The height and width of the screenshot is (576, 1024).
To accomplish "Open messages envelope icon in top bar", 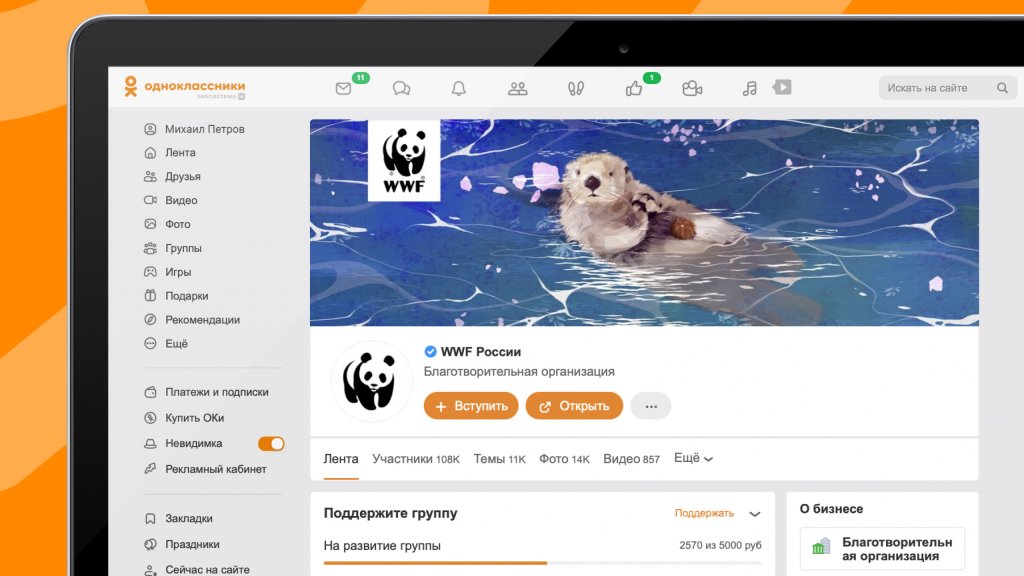I will pyautogui.click(x=343, y=88).
